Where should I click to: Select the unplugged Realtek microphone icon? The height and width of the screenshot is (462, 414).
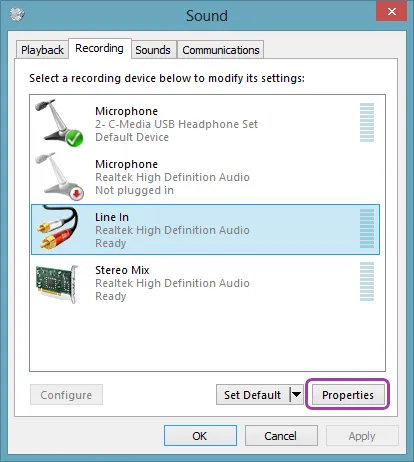coord(60,176)
